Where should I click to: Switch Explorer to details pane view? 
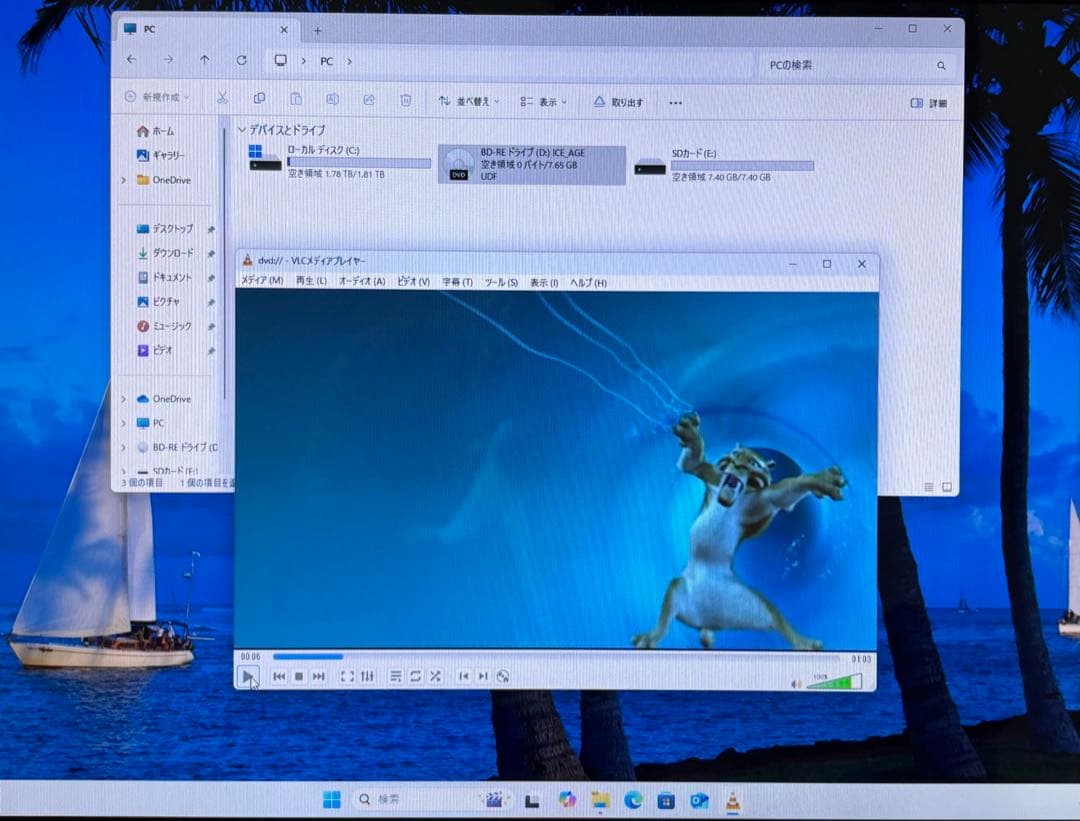click(928, 103)
